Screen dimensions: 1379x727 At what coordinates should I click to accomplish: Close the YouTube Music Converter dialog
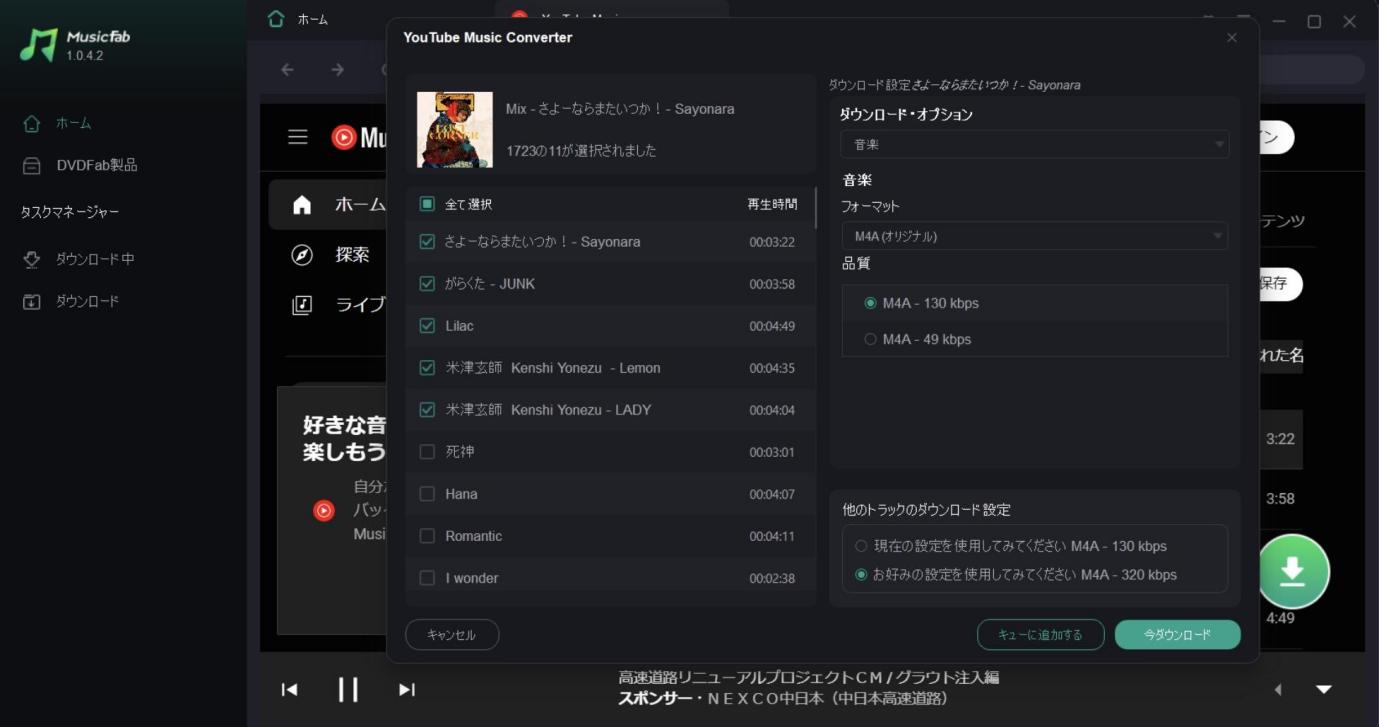click(1232, 38)
